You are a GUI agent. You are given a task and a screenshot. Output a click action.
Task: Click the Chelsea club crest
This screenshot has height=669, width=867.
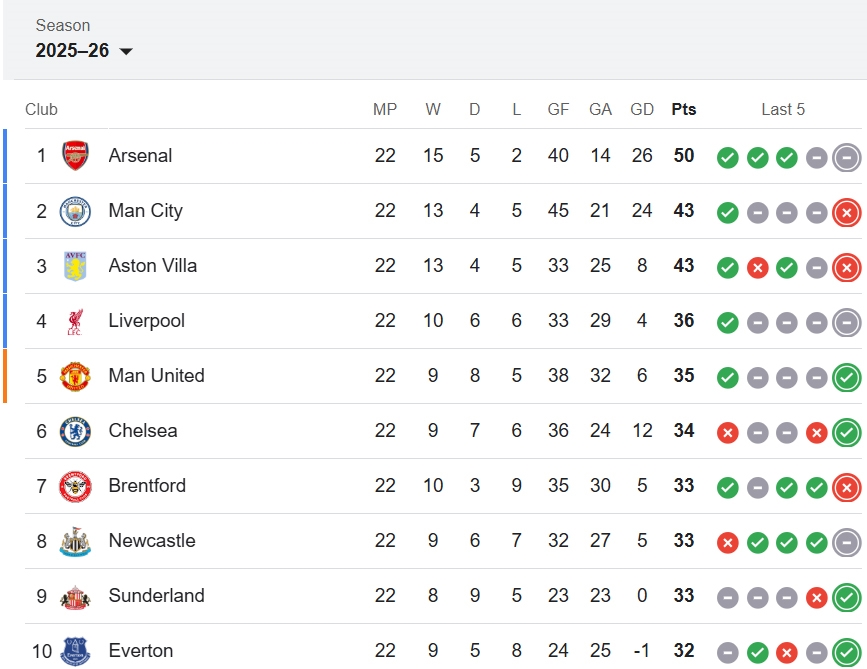coord(75,431)
